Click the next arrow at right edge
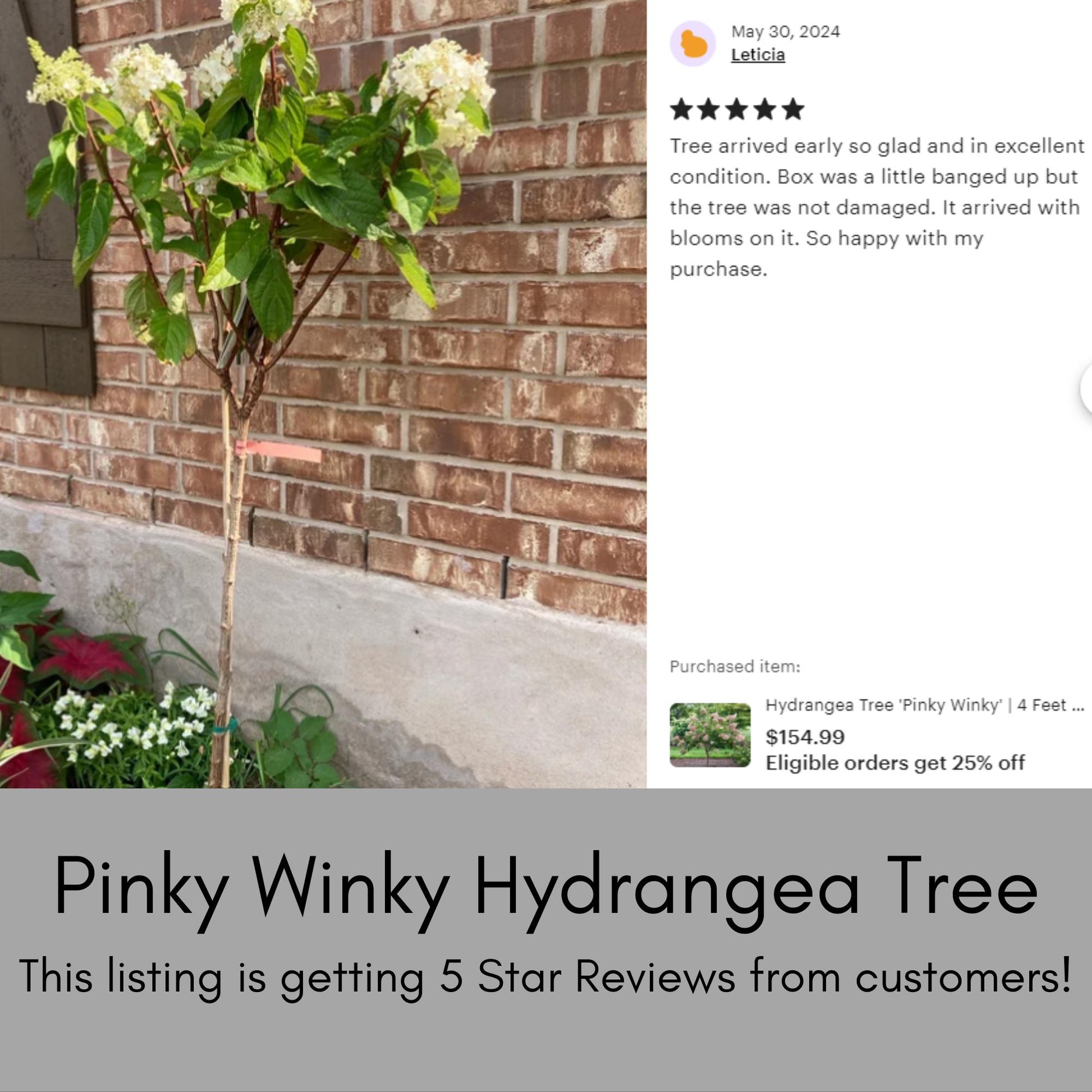Viewport: 1092px width, 1092px height. point(1086,389)
